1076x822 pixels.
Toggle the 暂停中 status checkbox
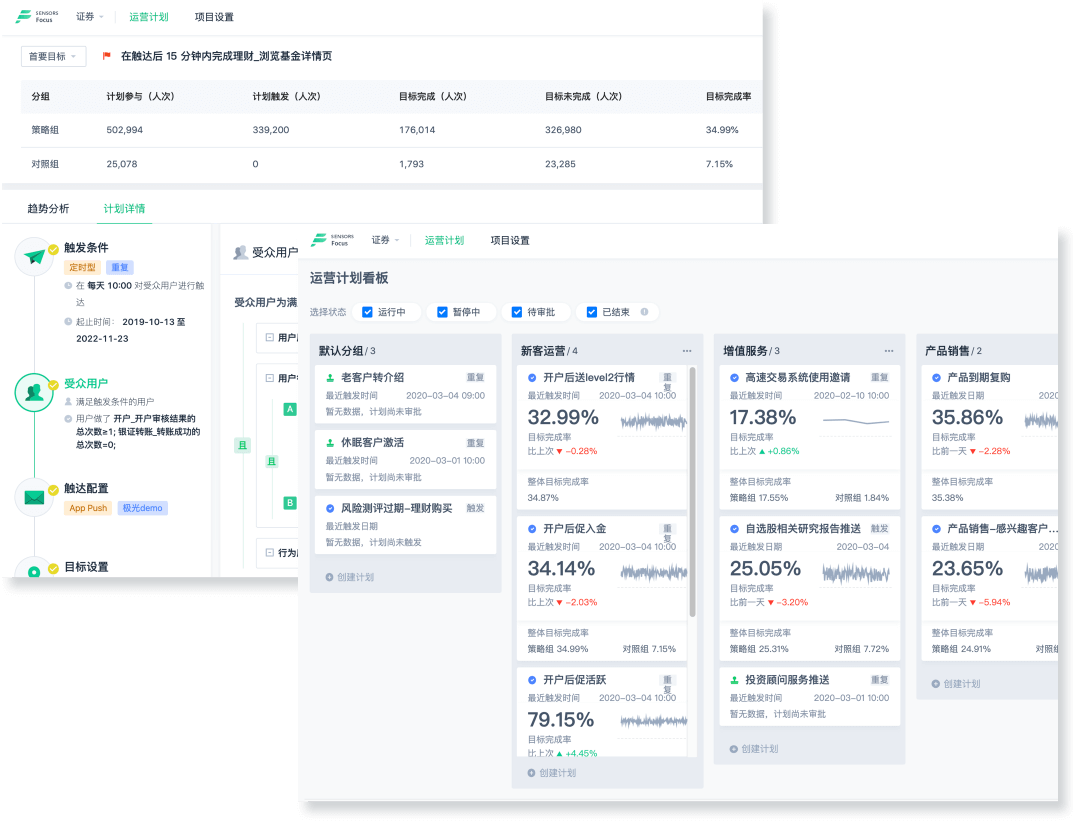[x=442, y=312]
